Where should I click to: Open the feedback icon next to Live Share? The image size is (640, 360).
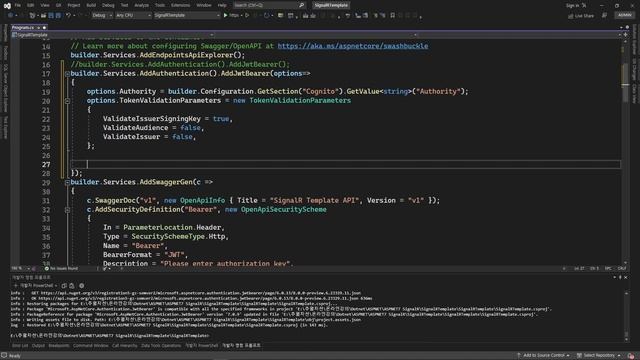[x=604, y=16]
